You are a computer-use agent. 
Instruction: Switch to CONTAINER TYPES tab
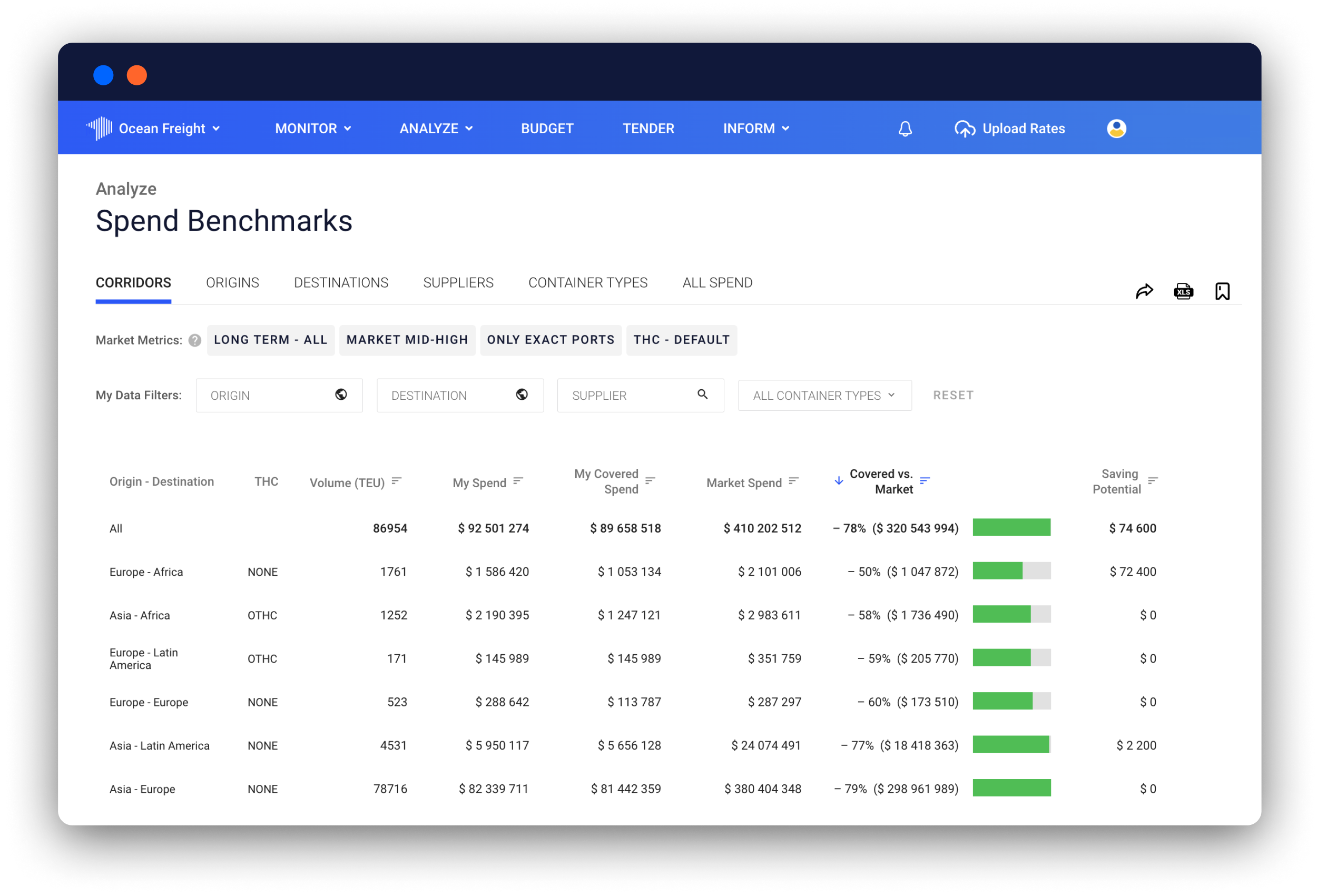588,283
